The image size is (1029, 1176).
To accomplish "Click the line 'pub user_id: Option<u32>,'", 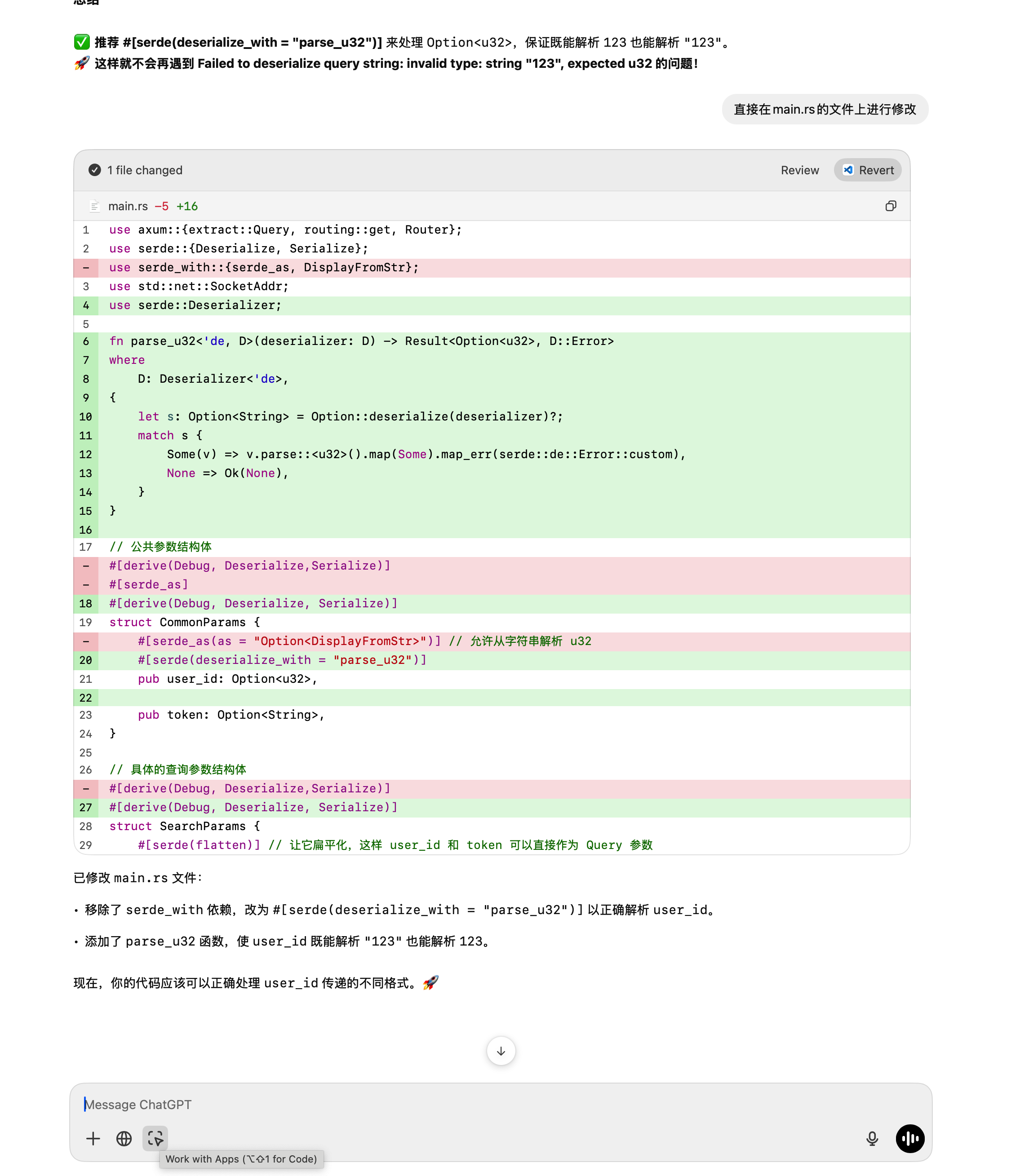I will coord(492,679).
